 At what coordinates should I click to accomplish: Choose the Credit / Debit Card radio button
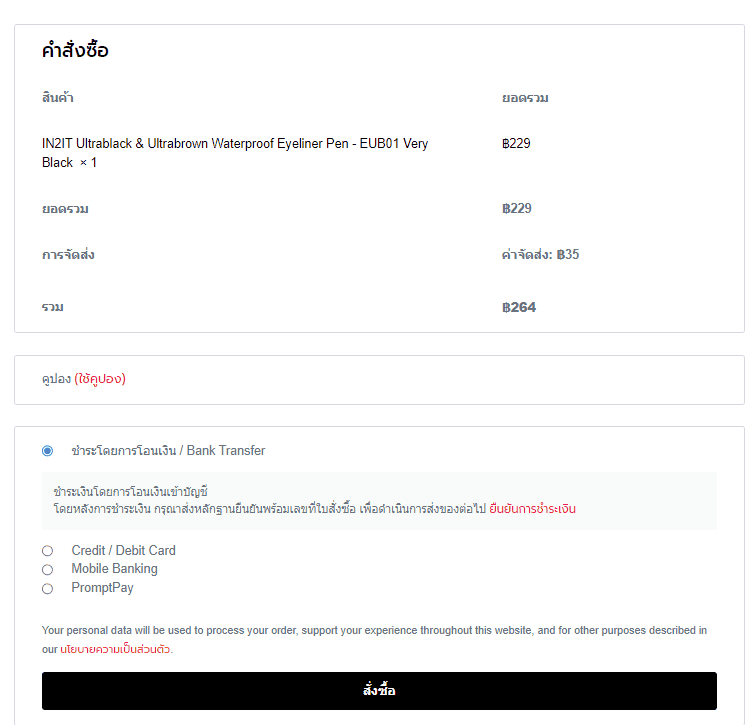pos(47,551)
